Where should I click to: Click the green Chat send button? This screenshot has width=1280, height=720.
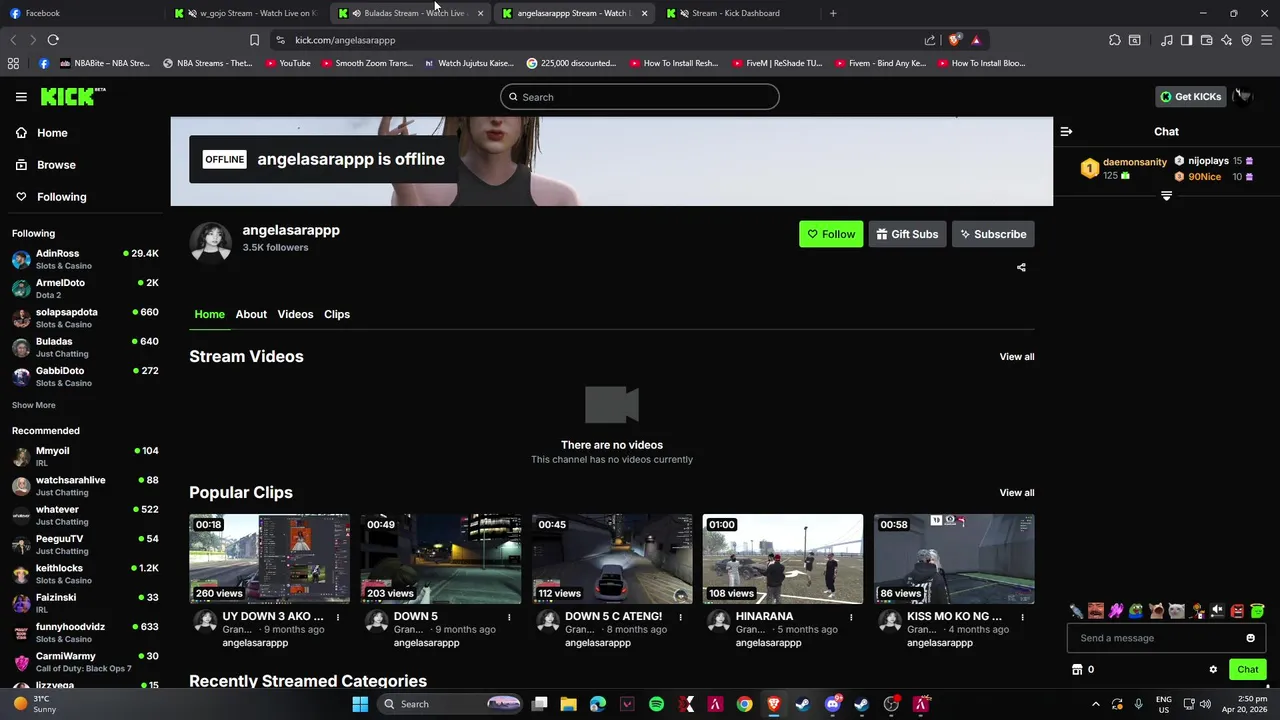pos(1247,669)
